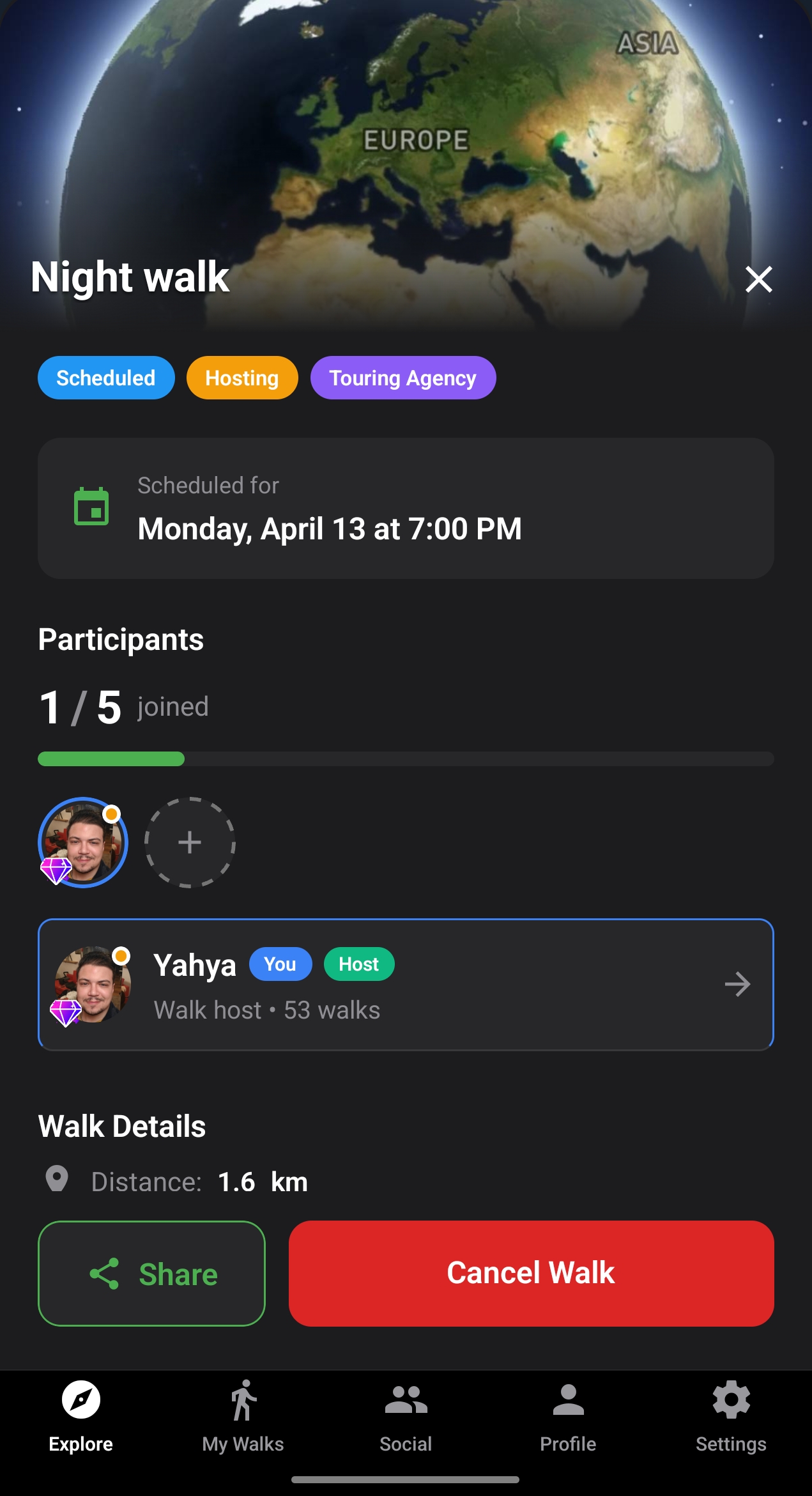812x1496 pixels.
Task: Select the Touring Agency tag
Action: [403, 378]
